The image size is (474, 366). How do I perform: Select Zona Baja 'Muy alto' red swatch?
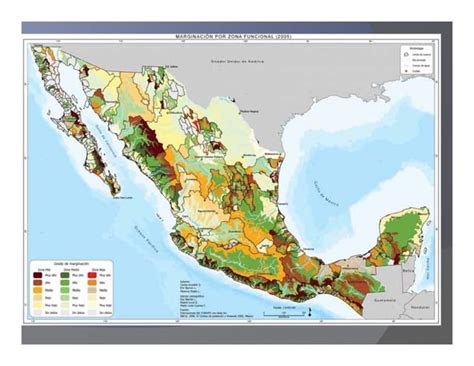tap(92, 275)
